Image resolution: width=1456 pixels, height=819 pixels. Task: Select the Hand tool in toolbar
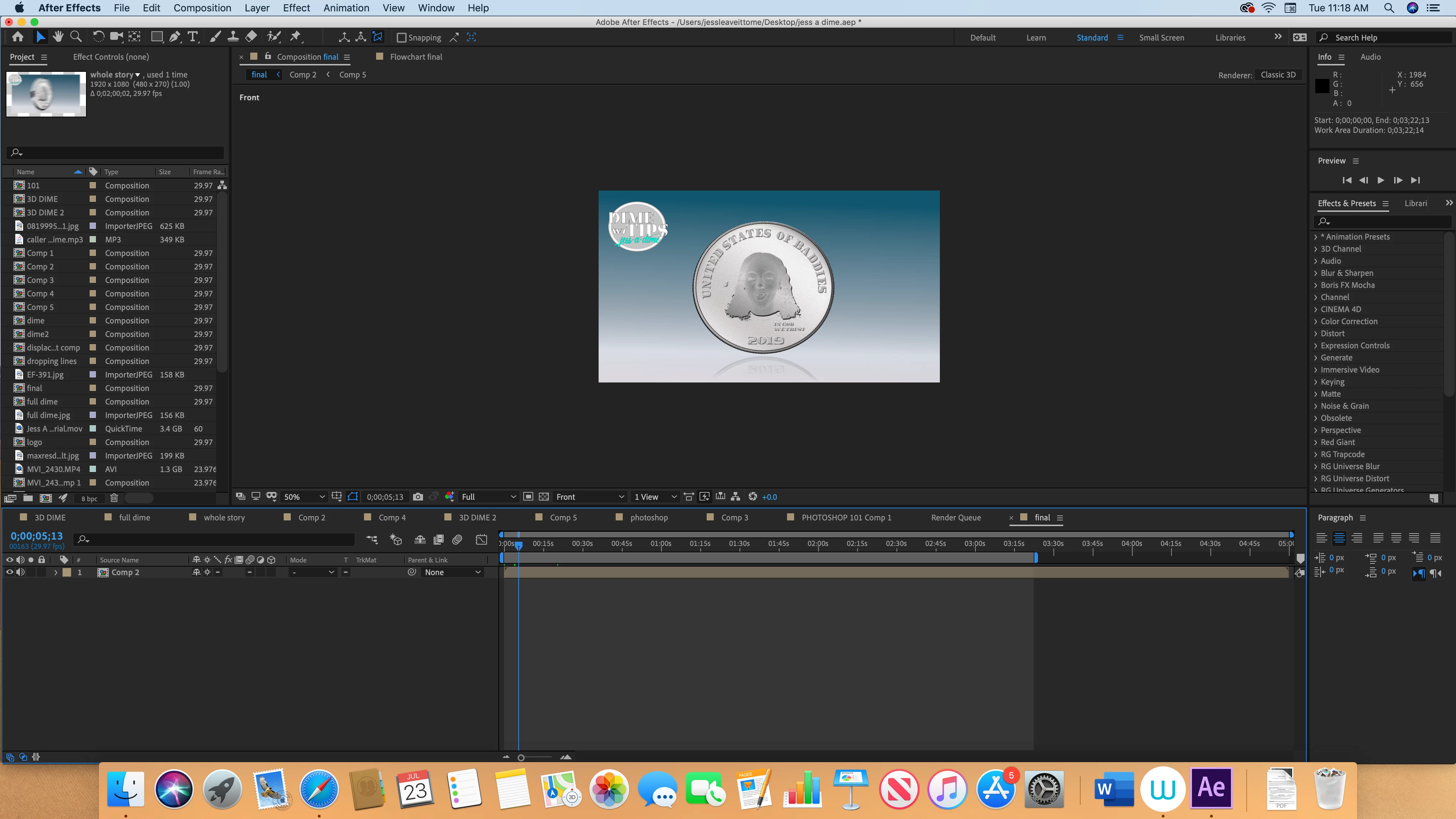pyautogui.click(x=58, y=37)
